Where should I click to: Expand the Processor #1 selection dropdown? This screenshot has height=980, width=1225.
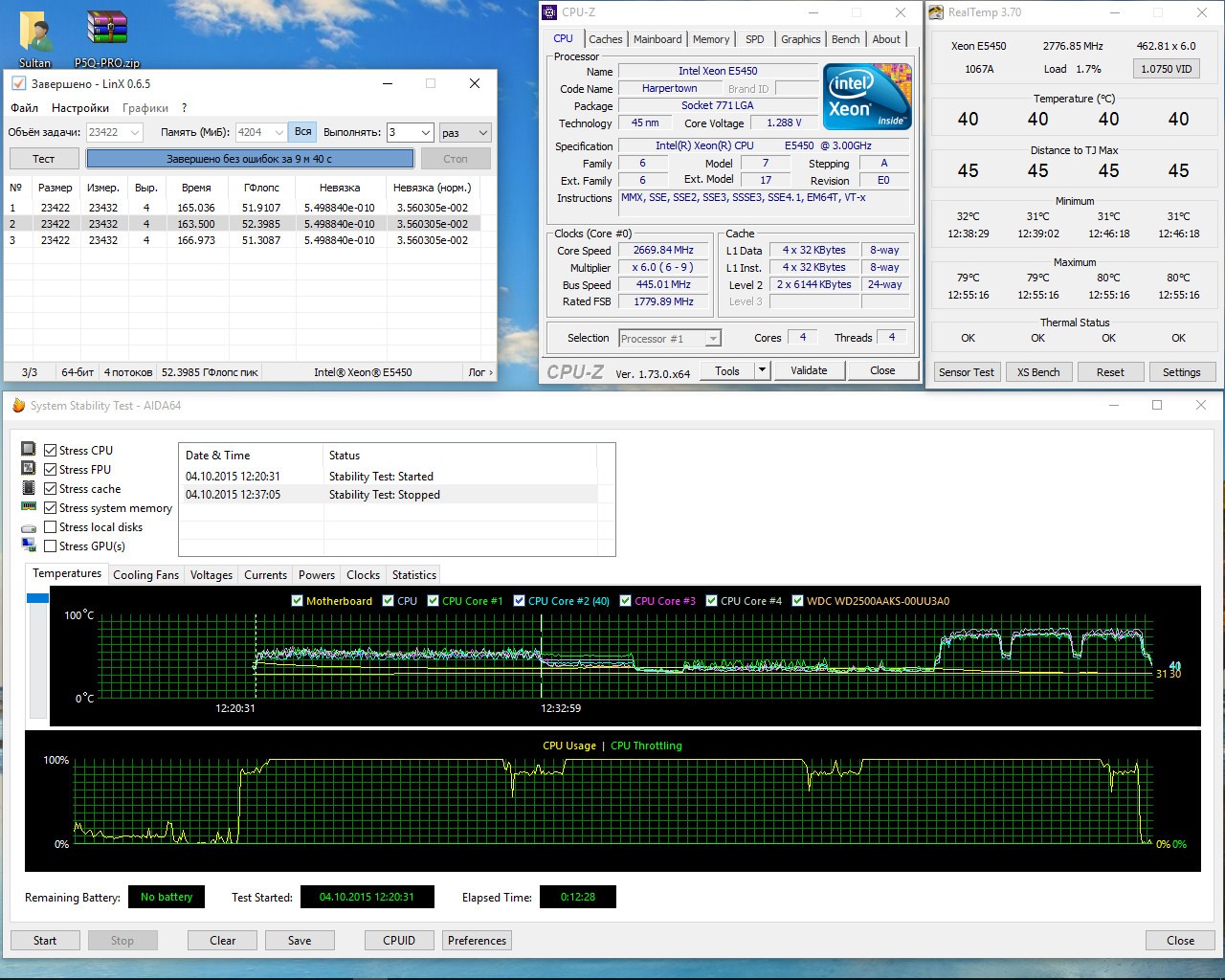coord(712,339)
